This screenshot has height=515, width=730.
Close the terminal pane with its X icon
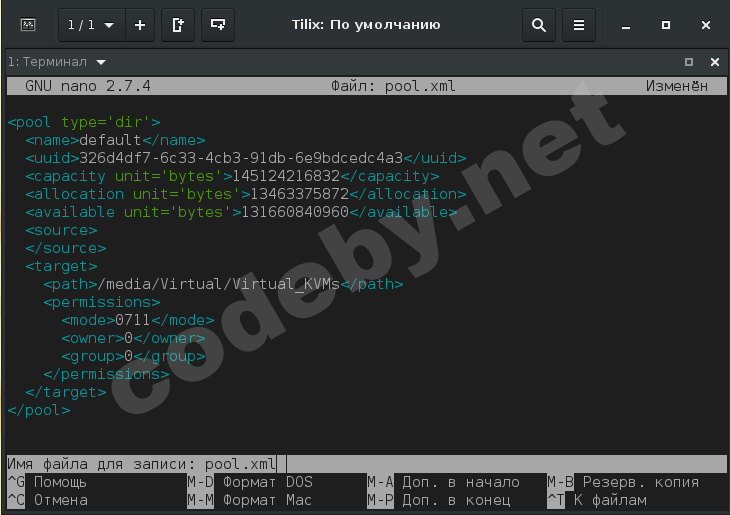715,62
